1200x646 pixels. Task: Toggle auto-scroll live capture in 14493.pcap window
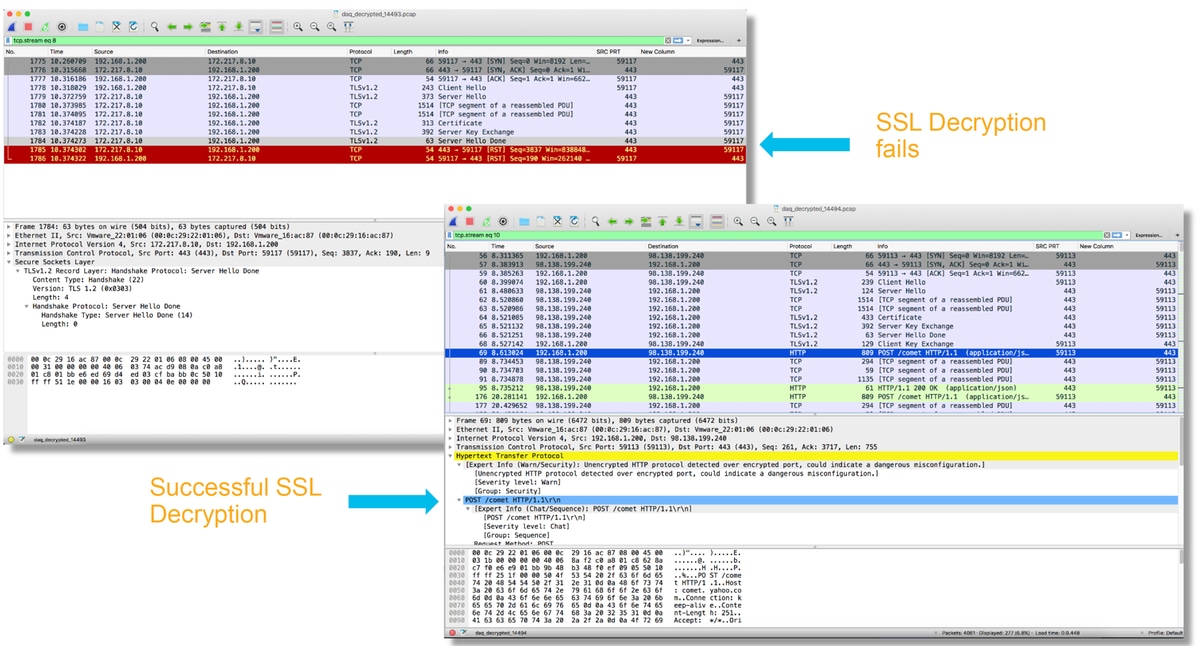[x=256, y=27]
